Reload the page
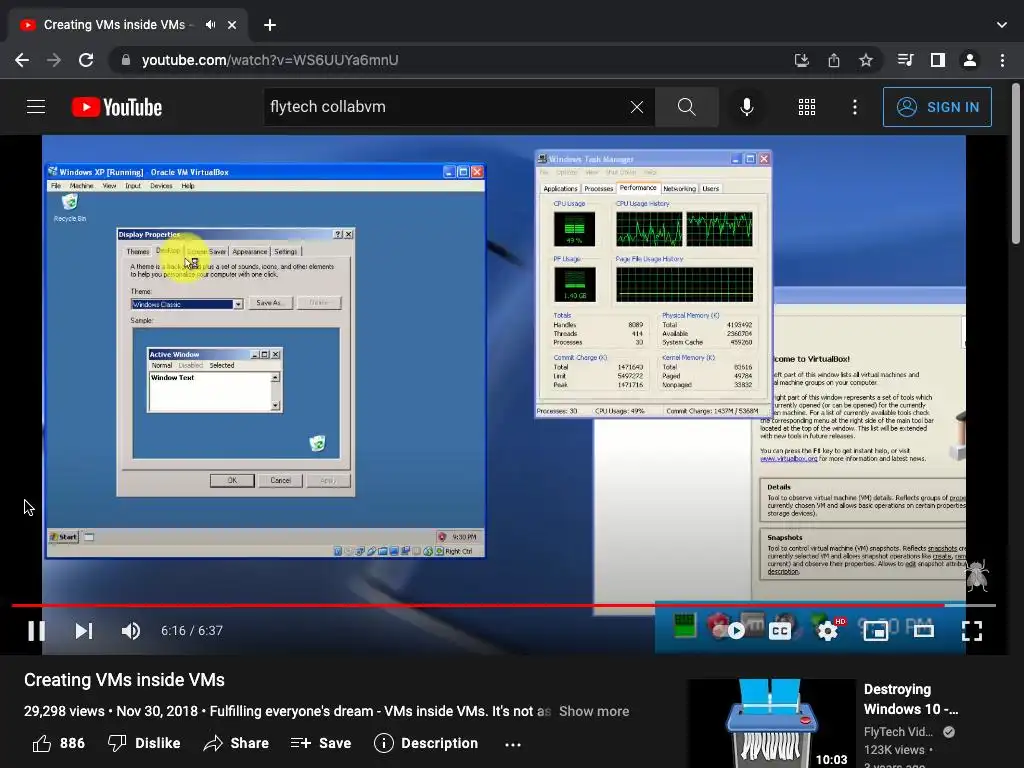The height and width of the screenshot is (768, 1024). point(86,60)
